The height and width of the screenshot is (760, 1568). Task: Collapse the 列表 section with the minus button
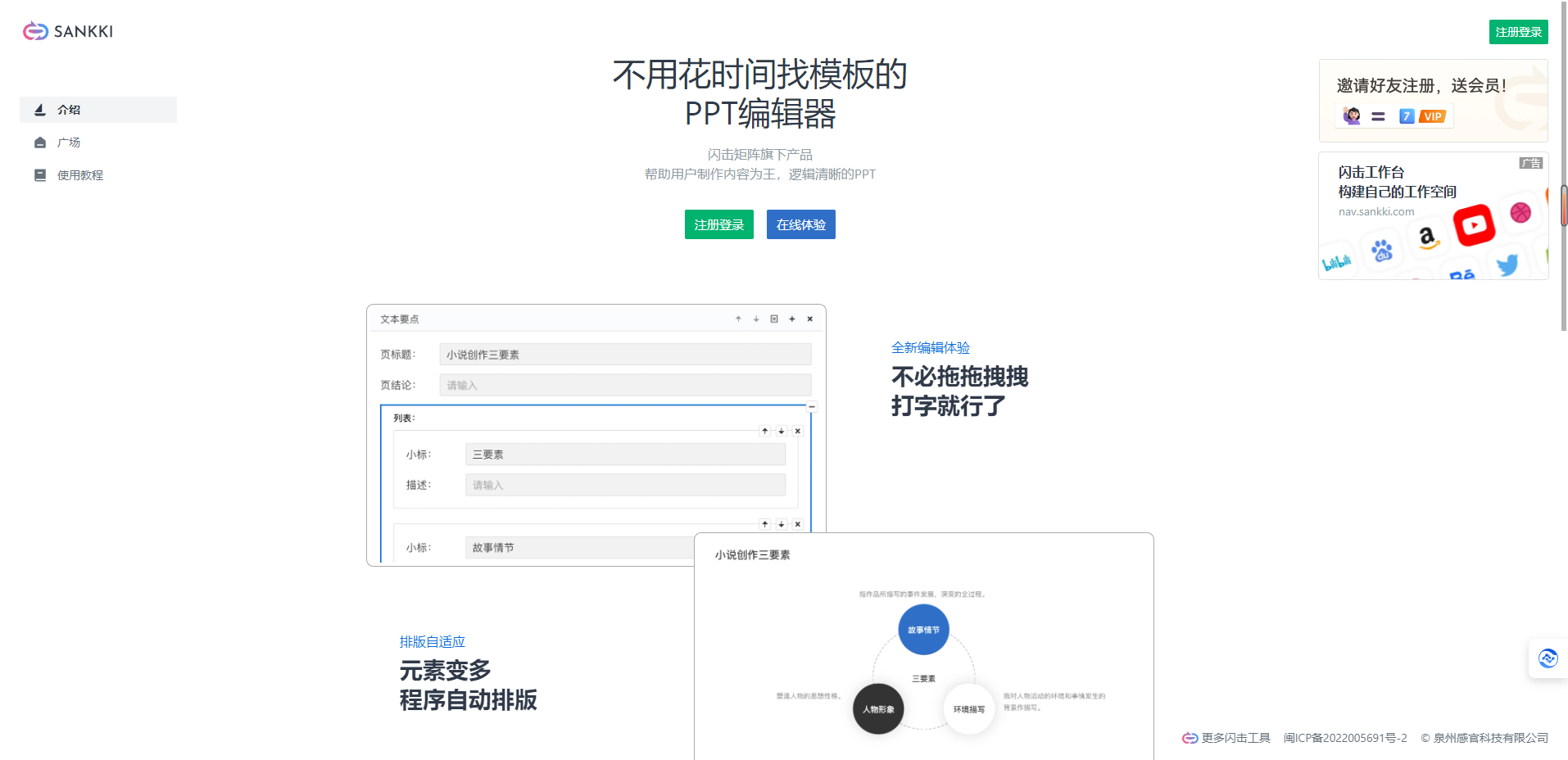(x=811, y=406)
